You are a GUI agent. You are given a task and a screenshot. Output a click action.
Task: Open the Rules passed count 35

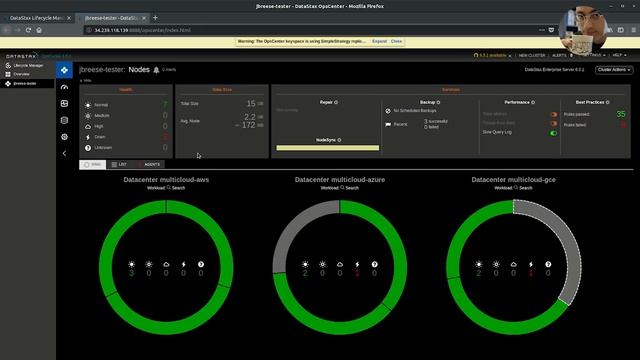pos(620,114)
